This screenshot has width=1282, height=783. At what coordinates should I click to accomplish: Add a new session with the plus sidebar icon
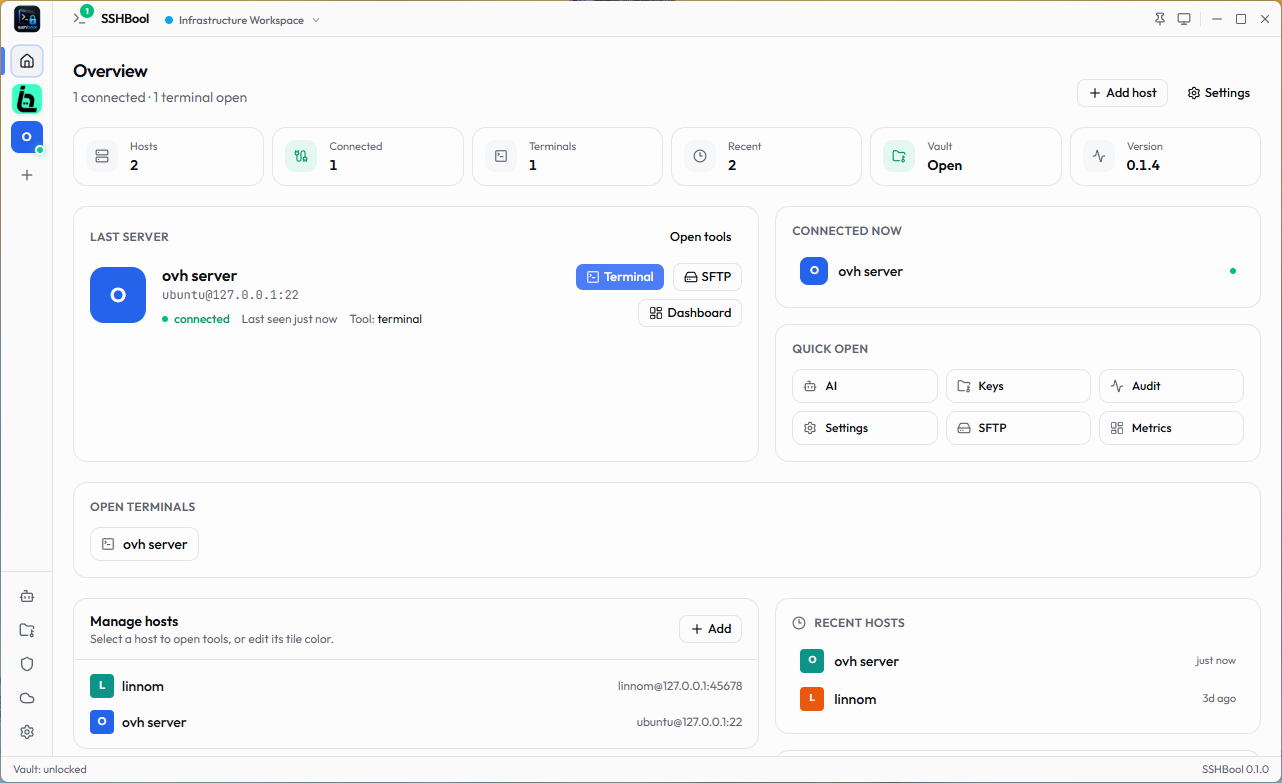(x=27, y=175)
